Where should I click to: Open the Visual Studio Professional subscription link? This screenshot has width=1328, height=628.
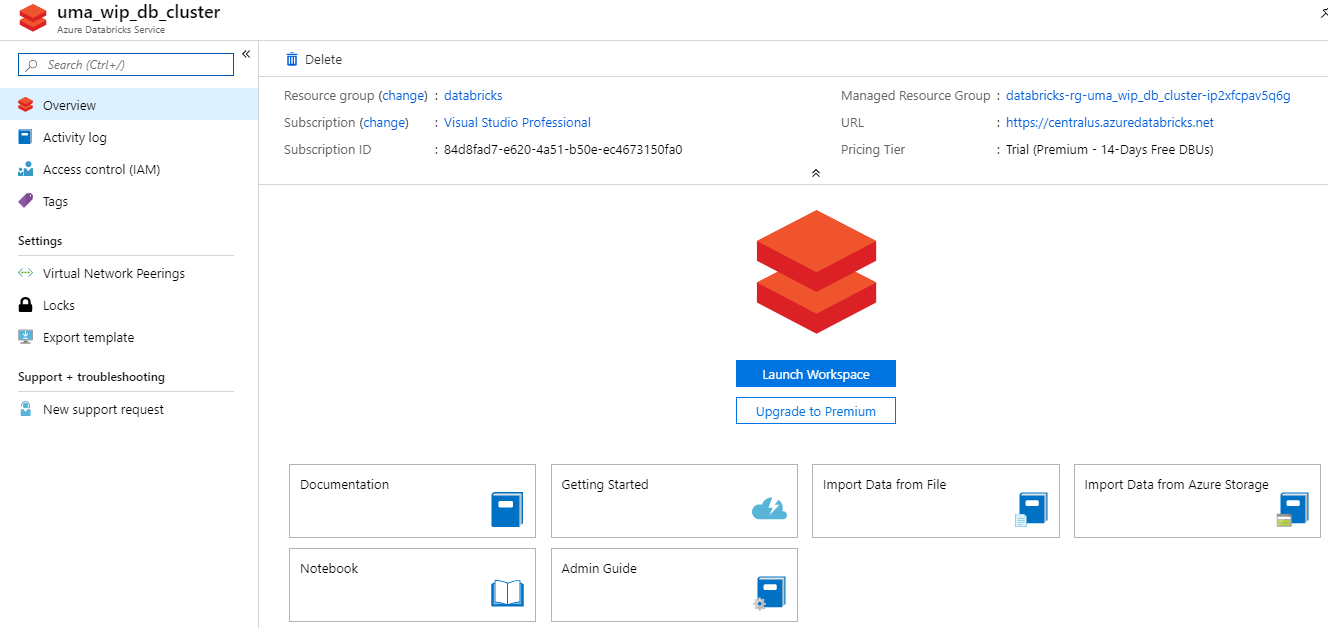pos(517,123)
